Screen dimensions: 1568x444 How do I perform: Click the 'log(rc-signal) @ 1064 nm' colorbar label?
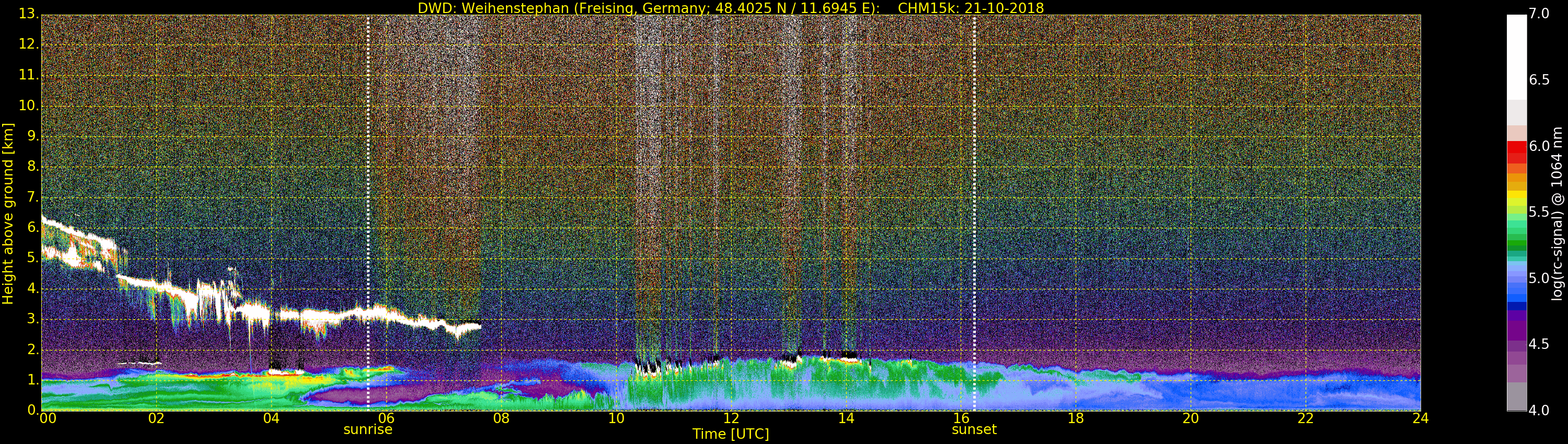pos(1557,214)
